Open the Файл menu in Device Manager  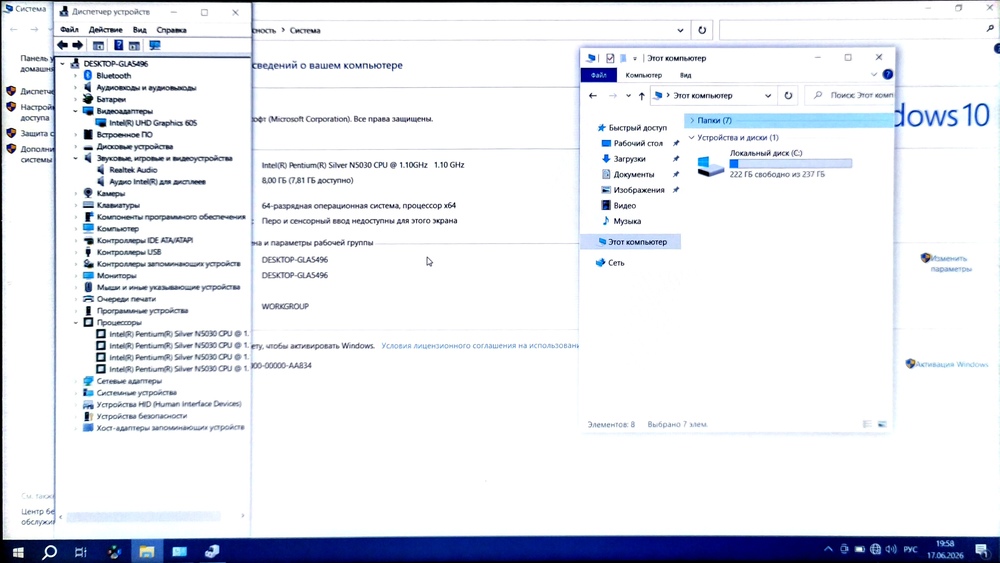pos(69,29)
